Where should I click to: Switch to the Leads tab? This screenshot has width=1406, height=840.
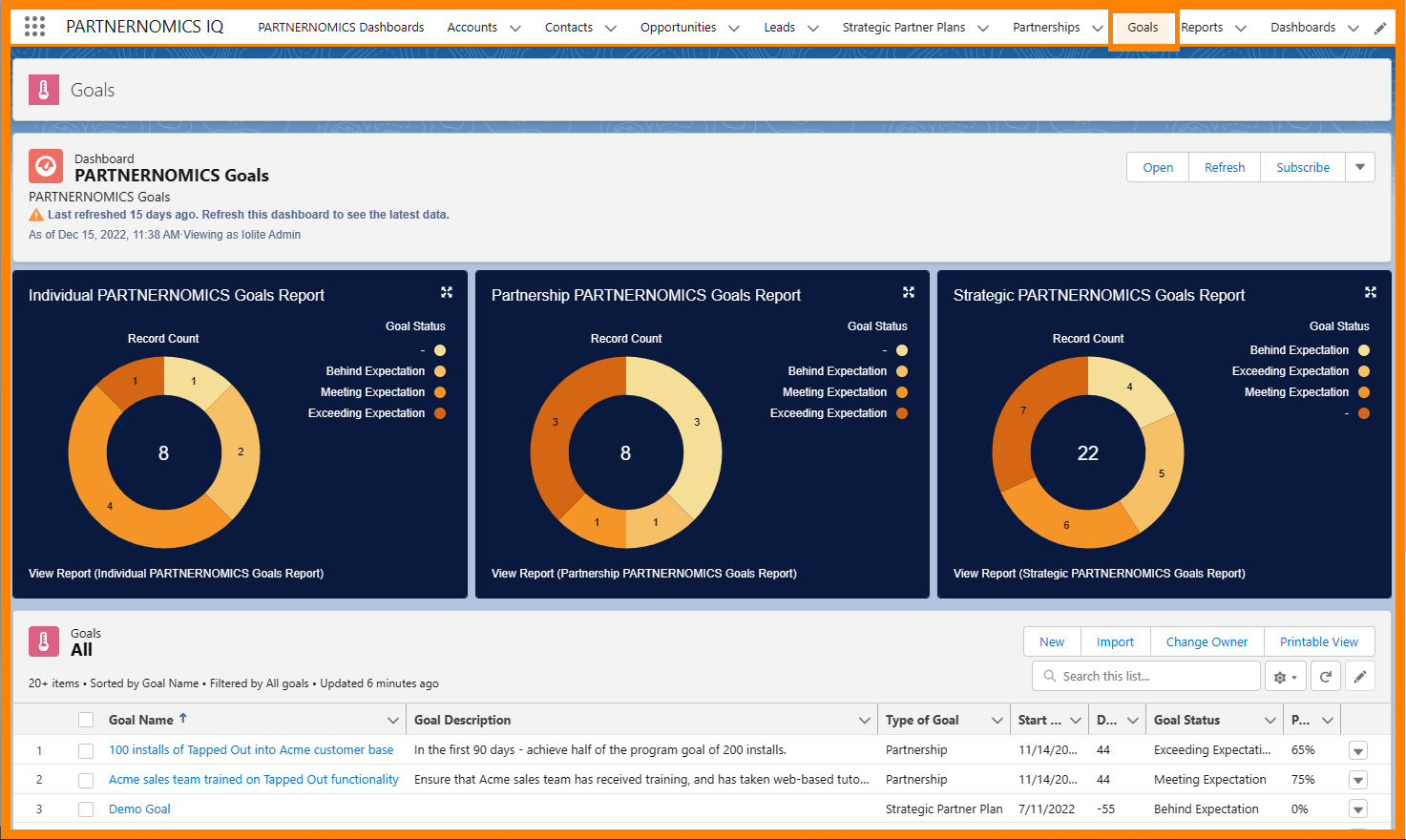(779, 28)
